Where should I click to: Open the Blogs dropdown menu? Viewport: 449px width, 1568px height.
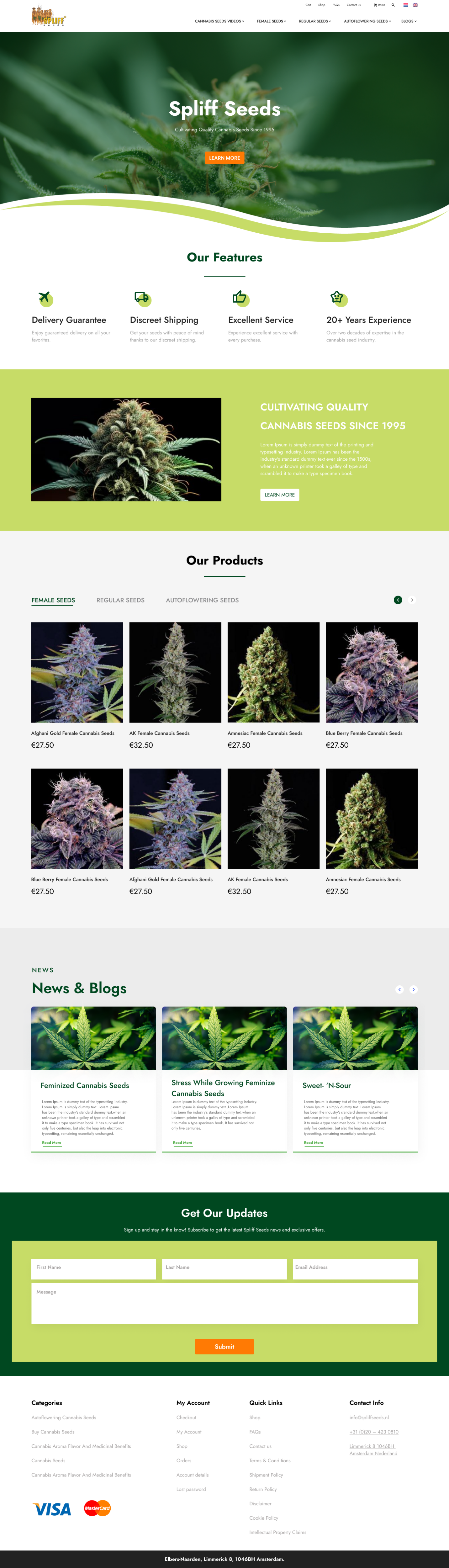point(409,21)
